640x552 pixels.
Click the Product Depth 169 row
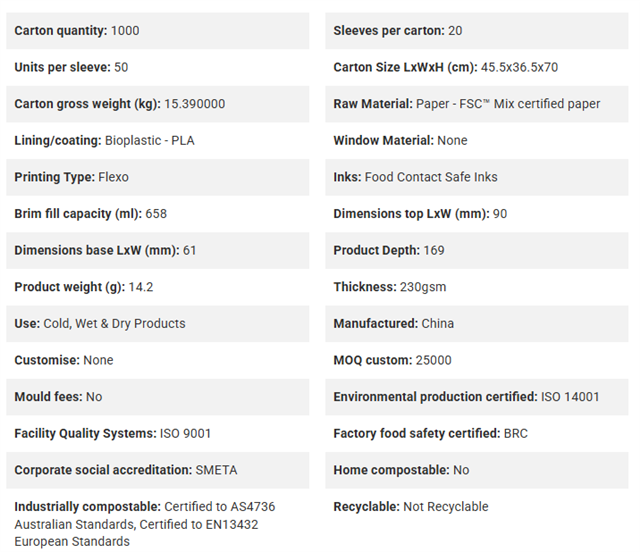click(477, 250)
